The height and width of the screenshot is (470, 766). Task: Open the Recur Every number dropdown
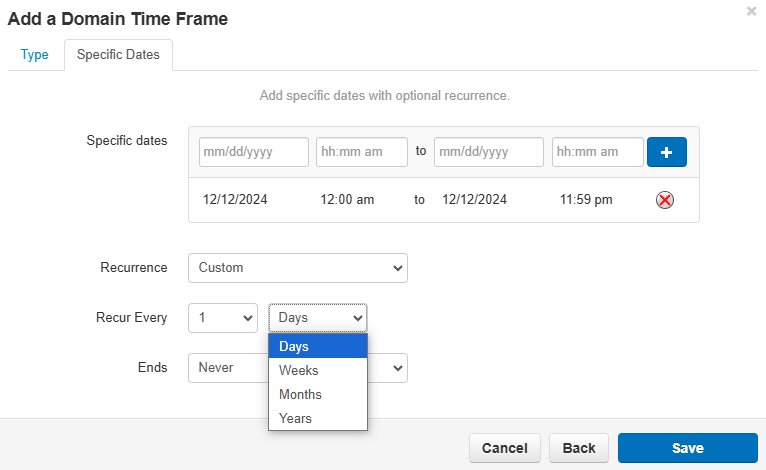[x=223, y=318]
